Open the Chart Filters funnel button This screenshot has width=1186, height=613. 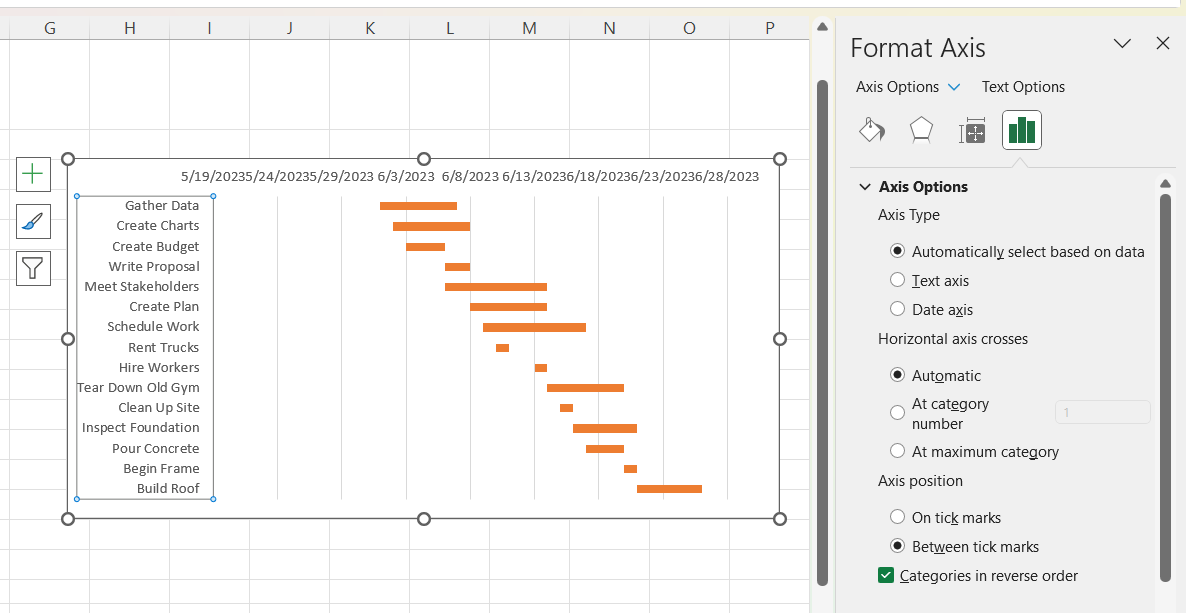point(33,268)
